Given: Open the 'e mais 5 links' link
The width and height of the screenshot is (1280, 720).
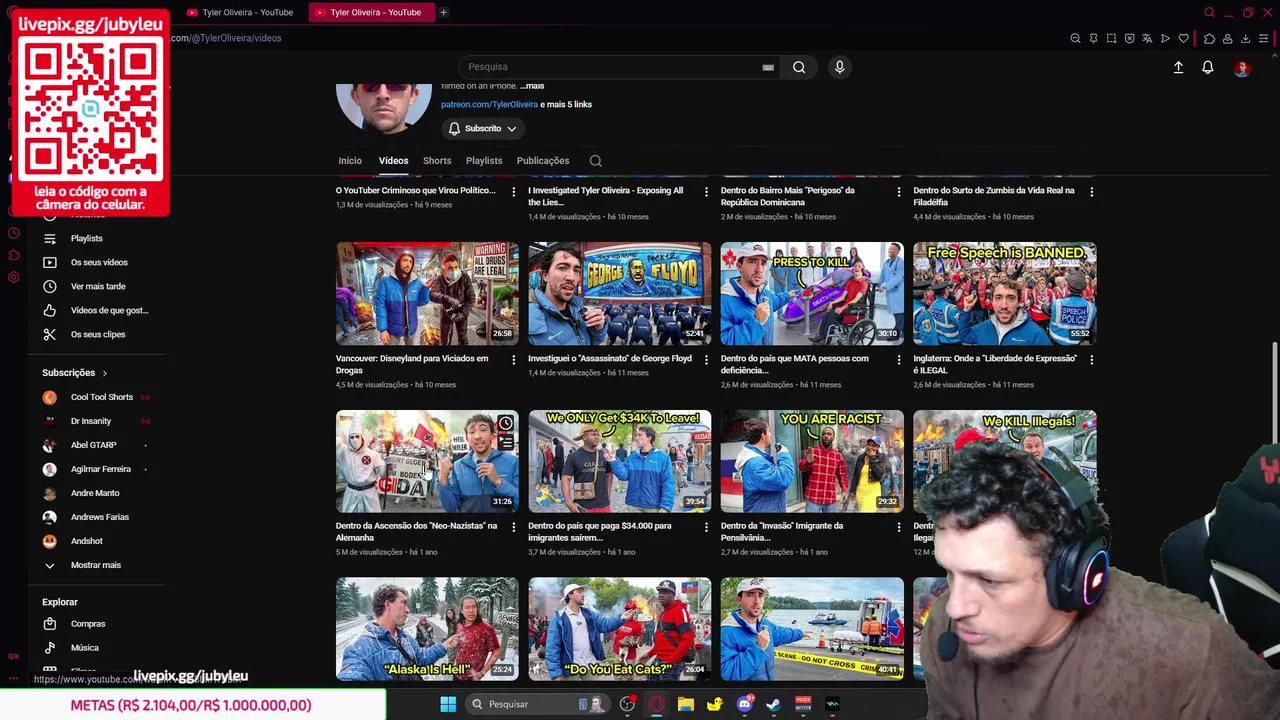Looking at the screenshot, I should tap(566, 104).
